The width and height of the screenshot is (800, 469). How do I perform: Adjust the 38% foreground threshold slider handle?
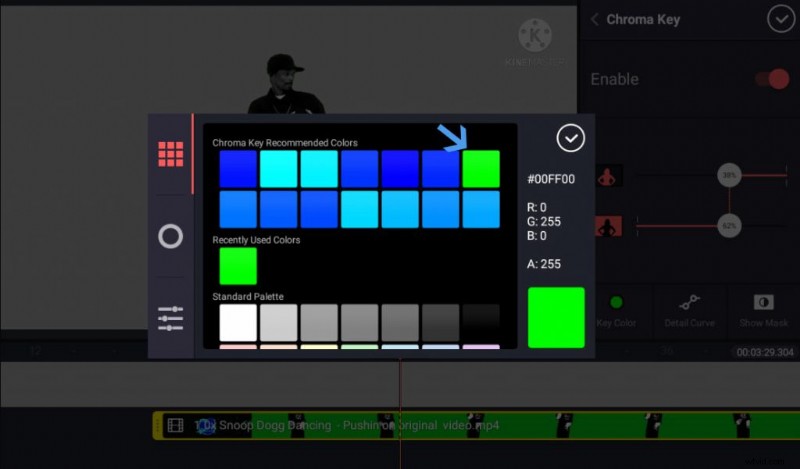(730, 175)
